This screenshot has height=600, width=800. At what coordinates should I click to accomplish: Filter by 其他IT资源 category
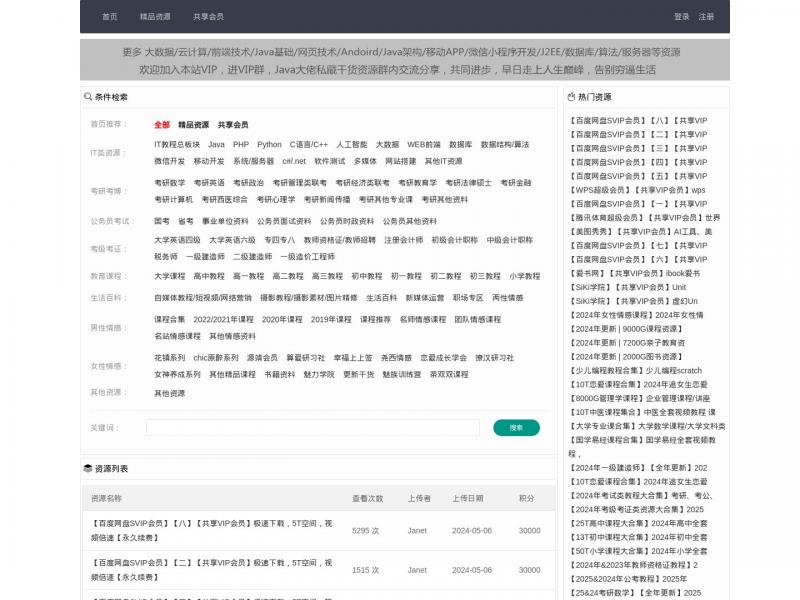[443, 161]
